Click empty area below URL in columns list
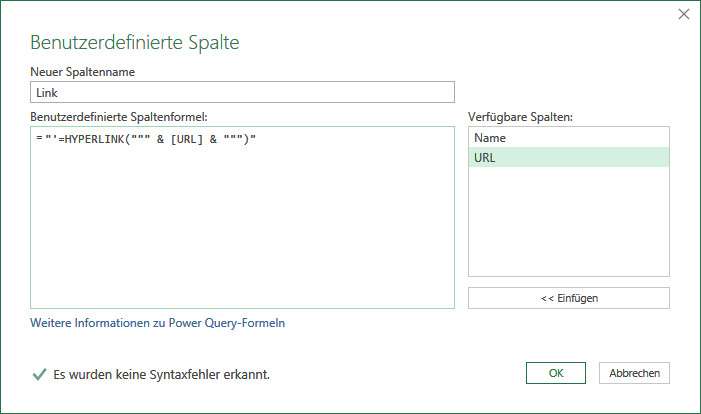The width and height of the screenshot is (701, 414). pos(569,221)
